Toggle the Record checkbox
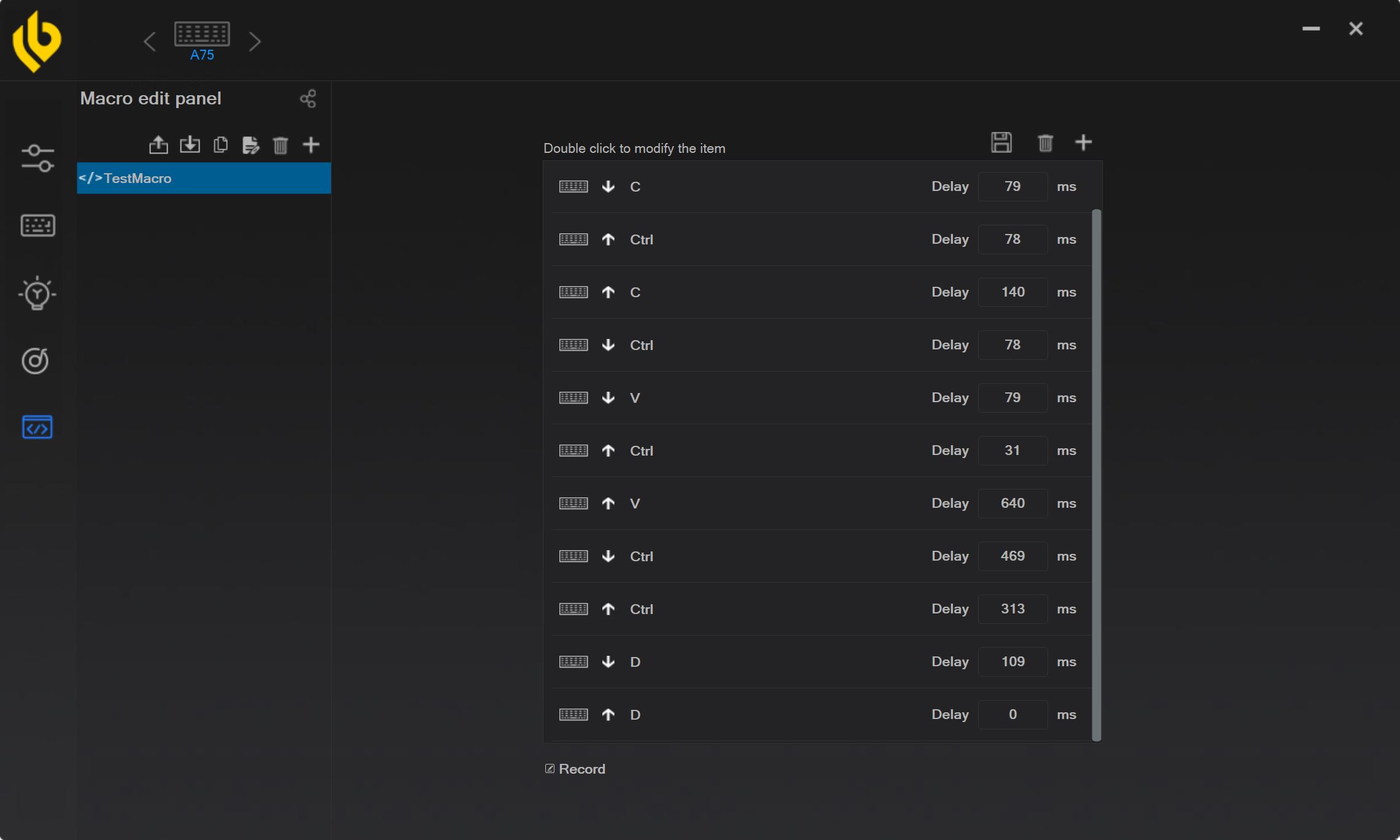The image size is (1400, 840). (x=550, y=769)
